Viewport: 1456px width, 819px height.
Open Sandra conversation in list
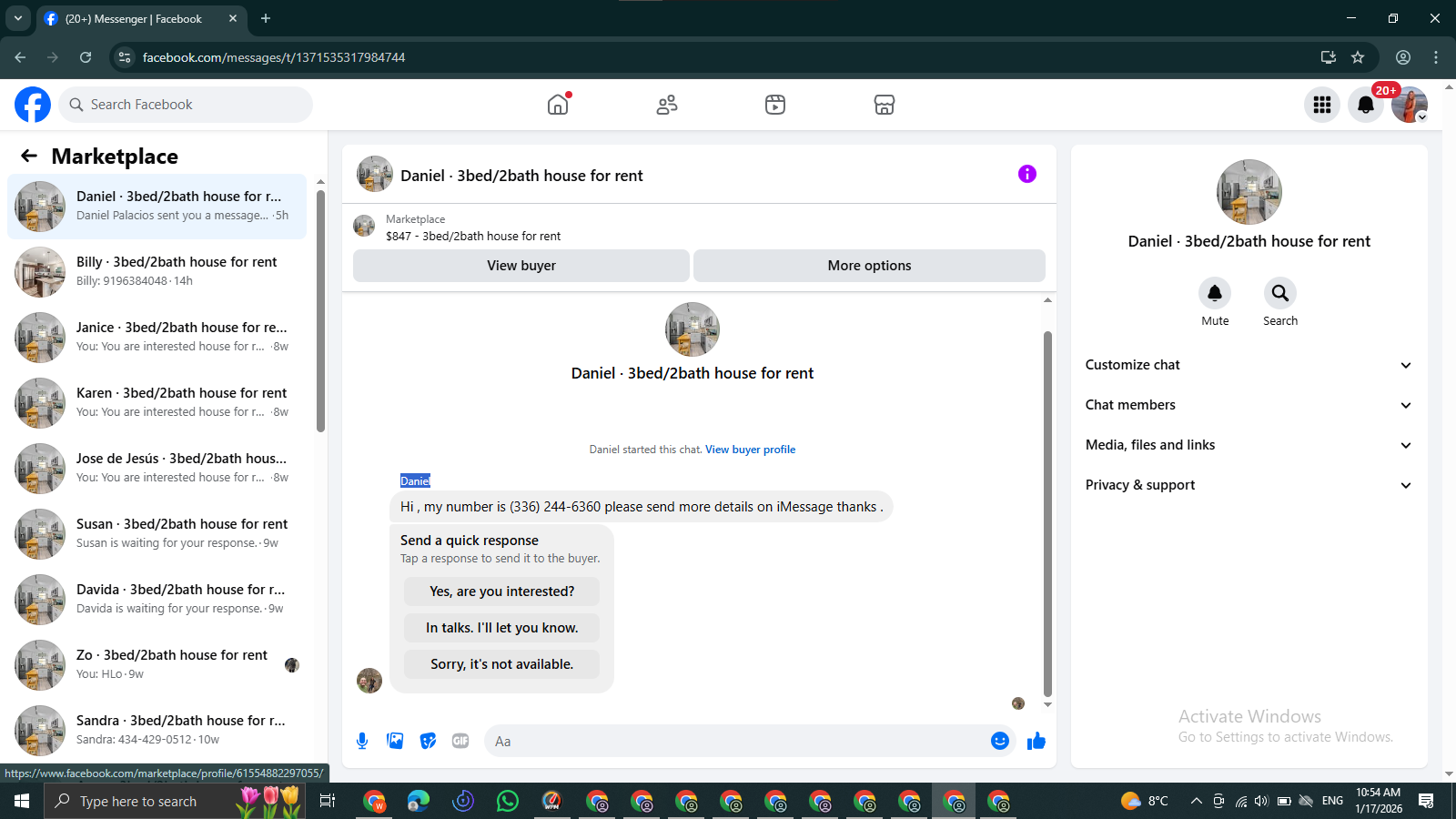point(157,731)
